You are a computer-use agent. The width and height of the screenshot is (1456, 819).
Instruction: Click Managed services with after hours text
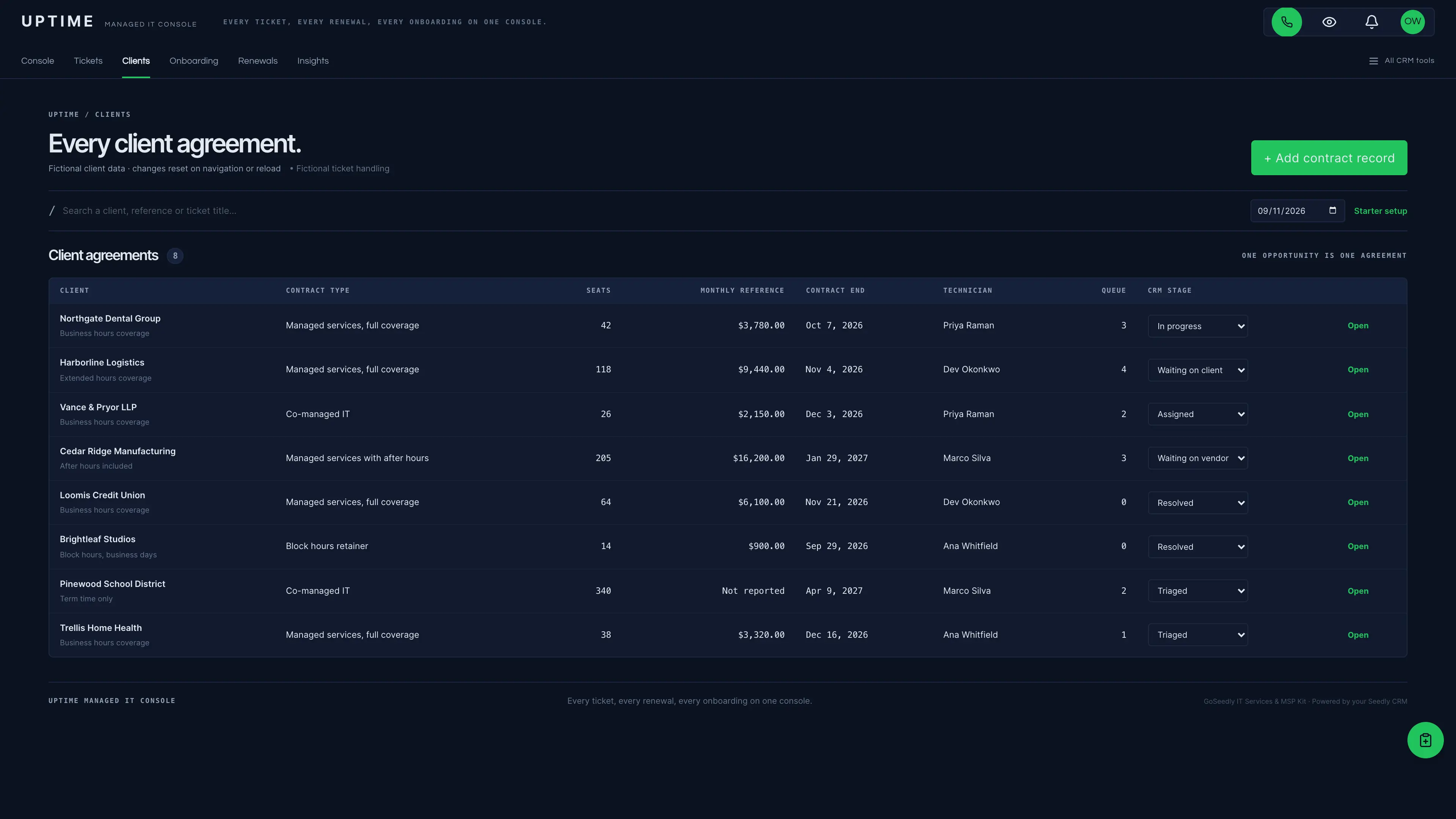[357, 458]
